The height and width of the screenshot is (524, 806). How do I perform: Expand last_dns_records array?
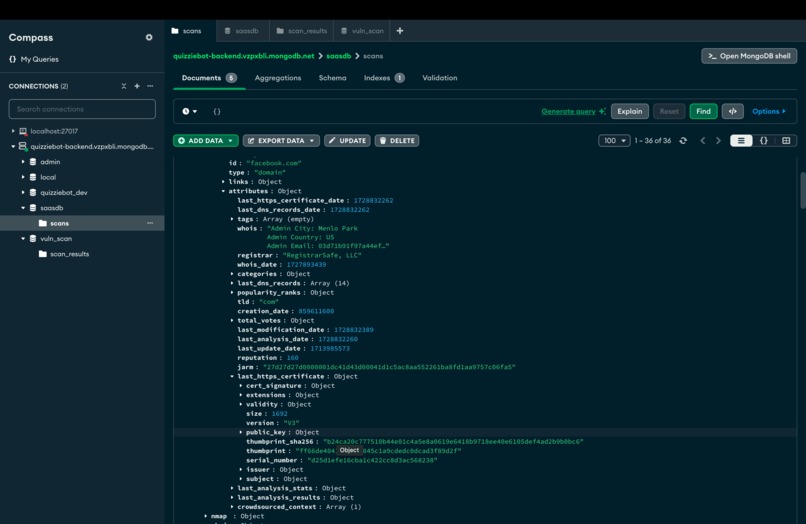tap(232, 283)
